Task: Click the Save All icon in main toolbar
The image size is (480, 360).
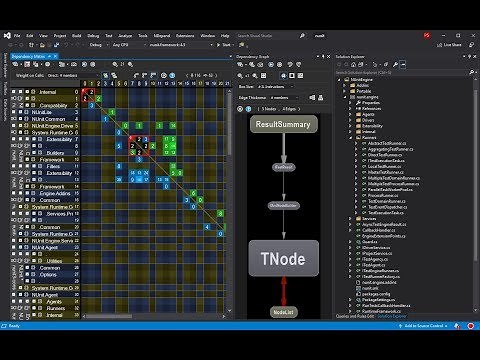Action: pyautogui.click(x=56, y=45)
